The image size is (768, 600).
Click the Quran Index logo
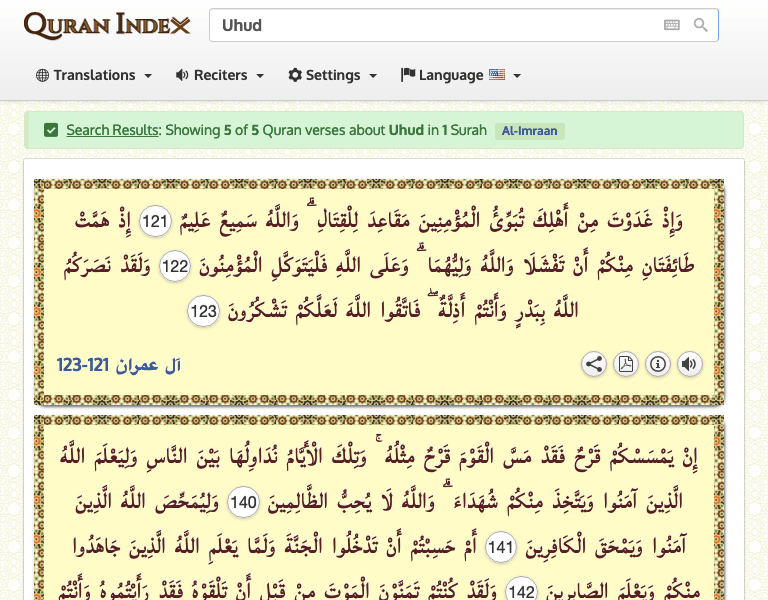click(x=107, y=25)
